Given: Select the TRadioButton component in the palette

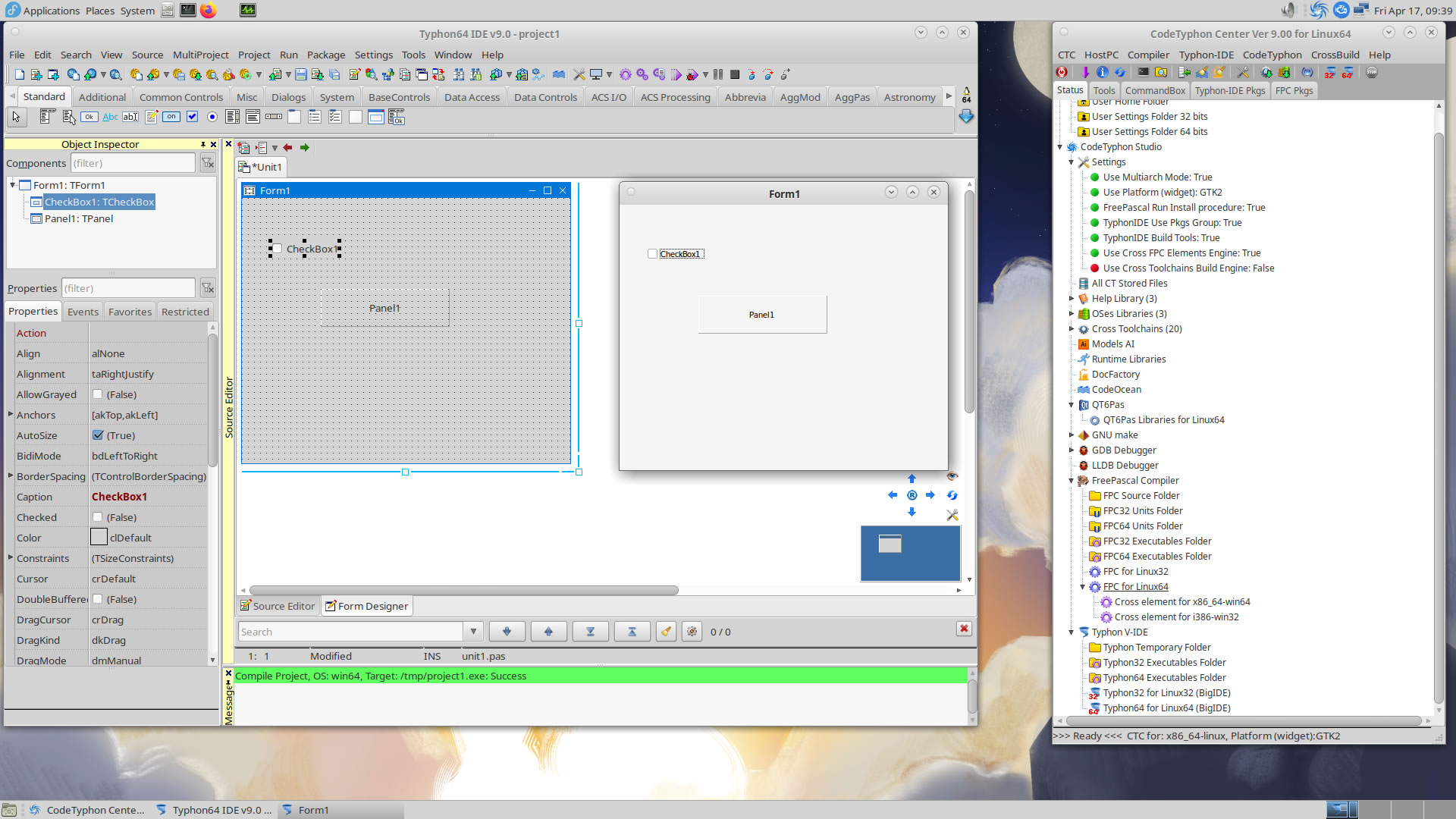Looking at the screenshot, I should coord(212,117).
